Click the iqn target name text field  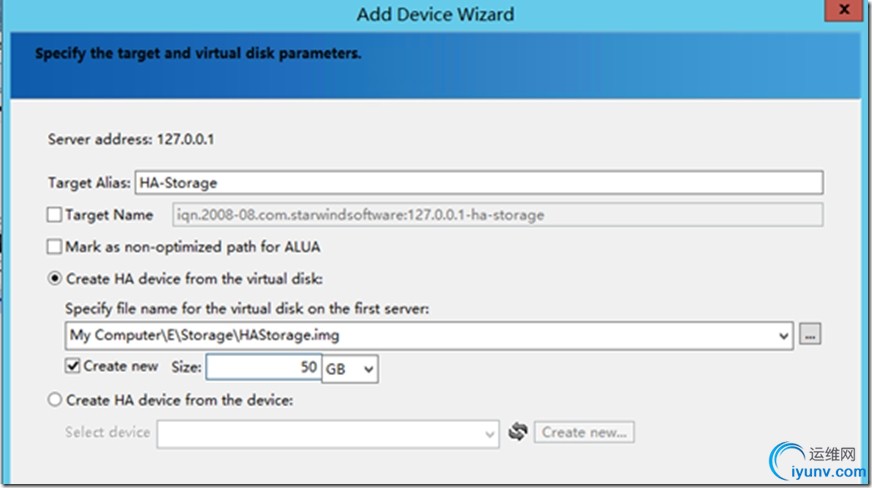[498, 215]
